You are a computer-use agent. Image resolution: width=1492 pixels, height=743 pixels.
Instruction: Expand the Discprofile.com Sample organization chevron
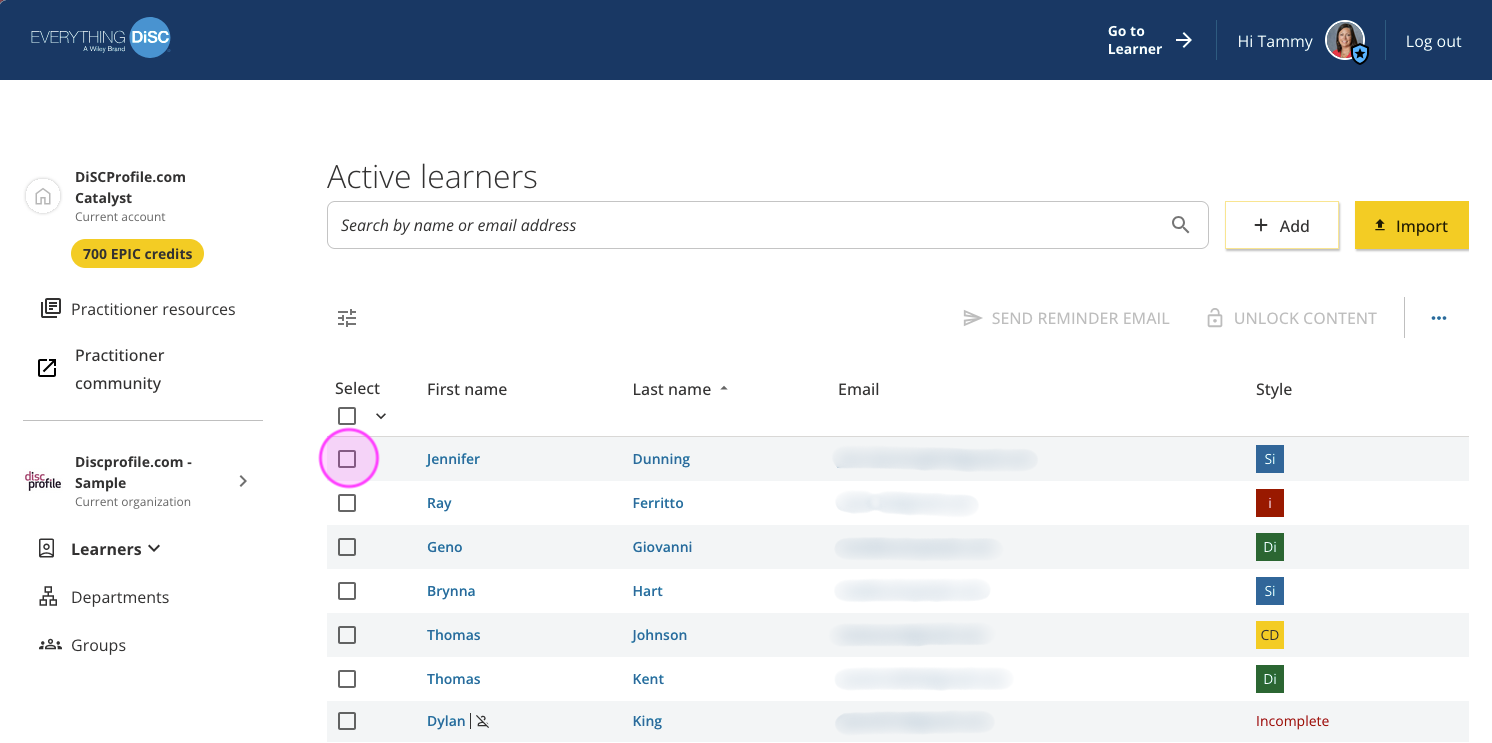pos(243,481)
